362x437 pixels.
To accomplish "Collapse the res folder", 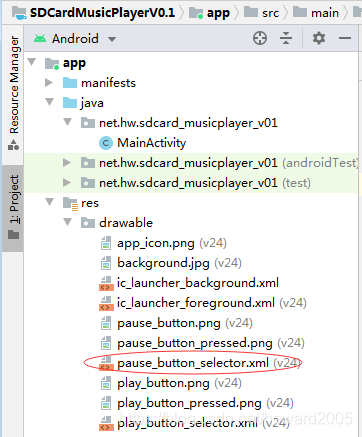I will coord(50,202).
